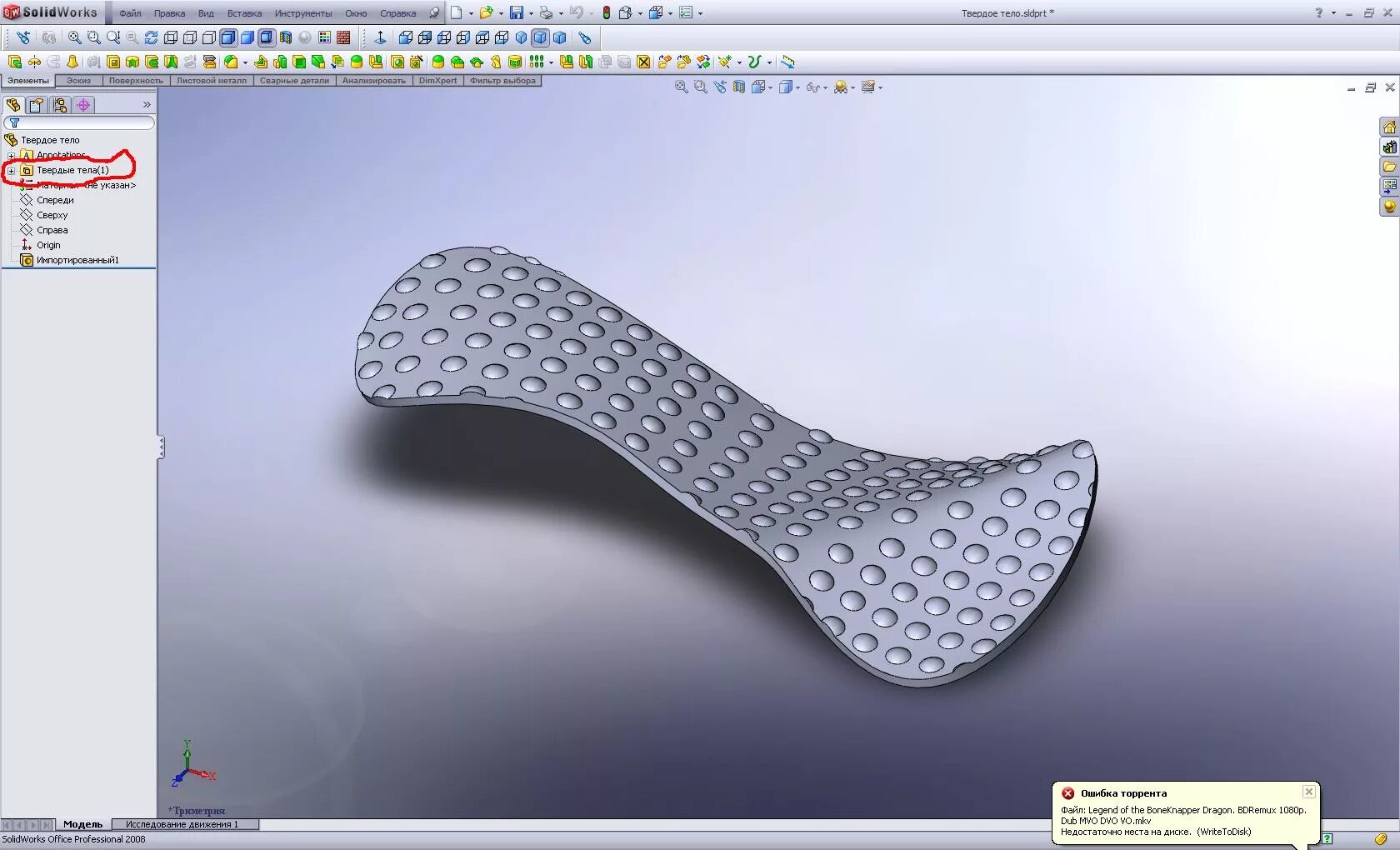The image size is (1400, 850).
Task: Switch to the Эскиз tab
Action: [x=79, y=81]
